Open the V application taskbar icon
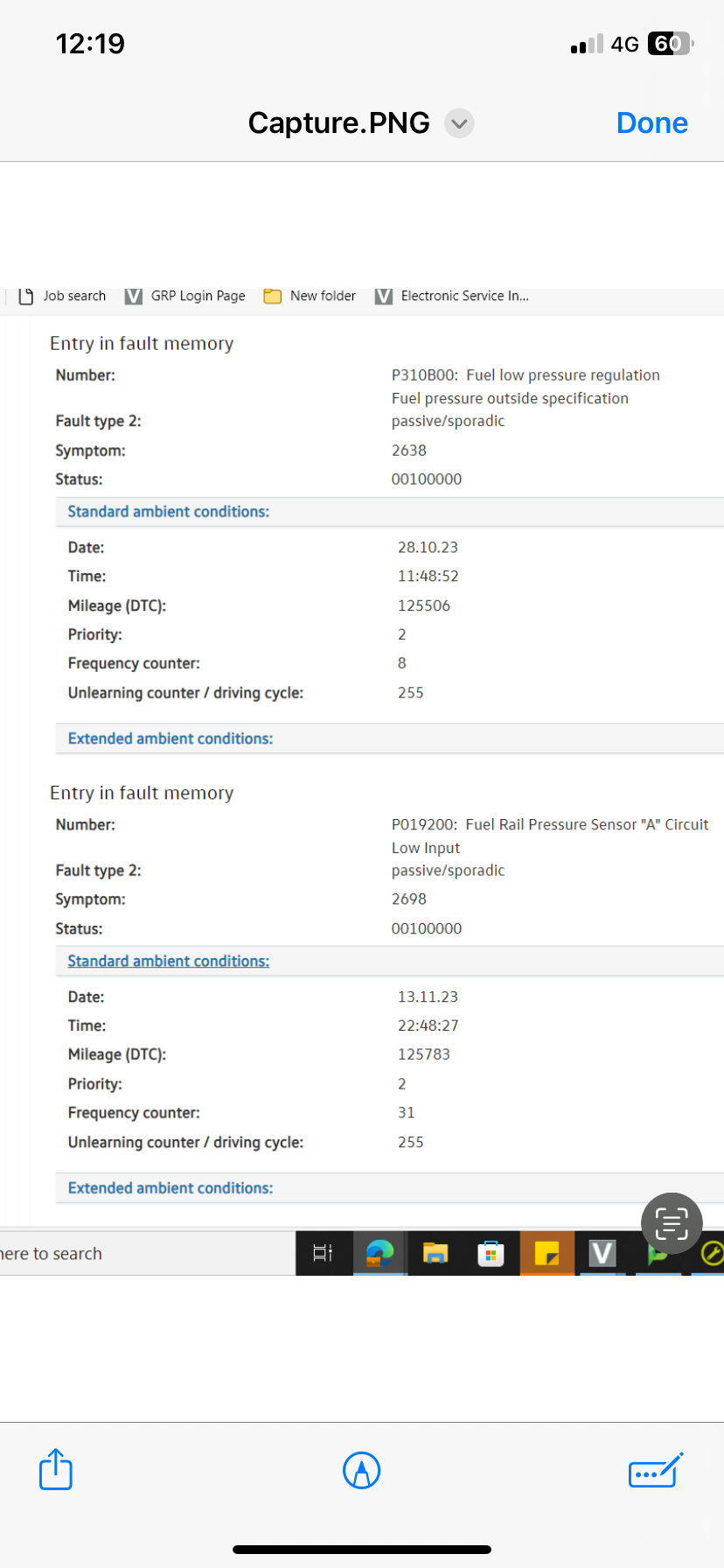Screen dimensions: 724x1568 click(602, 1253)
